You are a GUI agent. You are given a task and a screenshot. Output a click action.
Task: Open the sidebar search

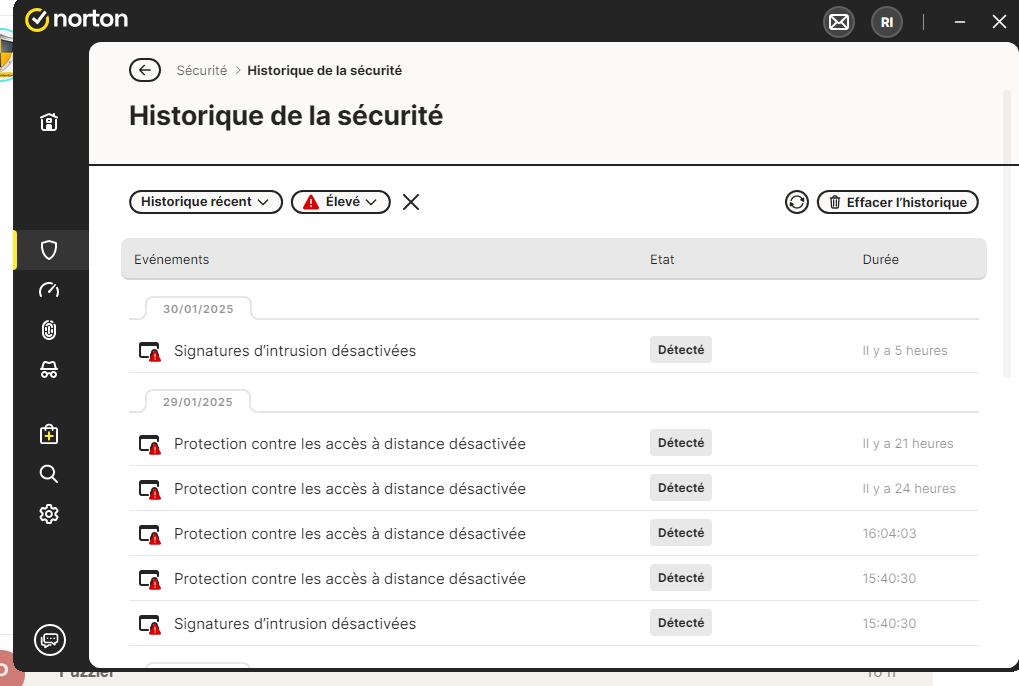click(49, 473)
